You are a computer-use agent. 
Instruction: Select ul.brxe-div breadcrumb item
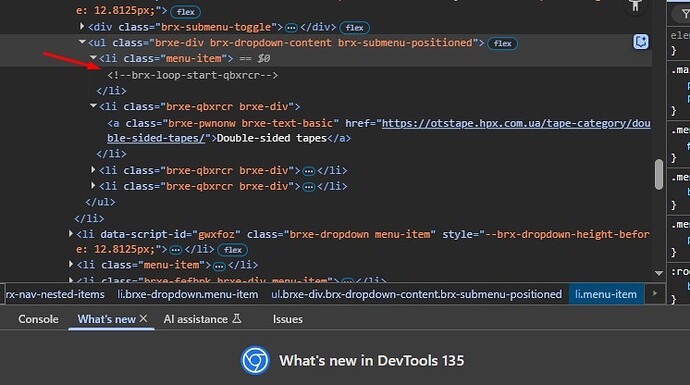(x=416, y=294)
